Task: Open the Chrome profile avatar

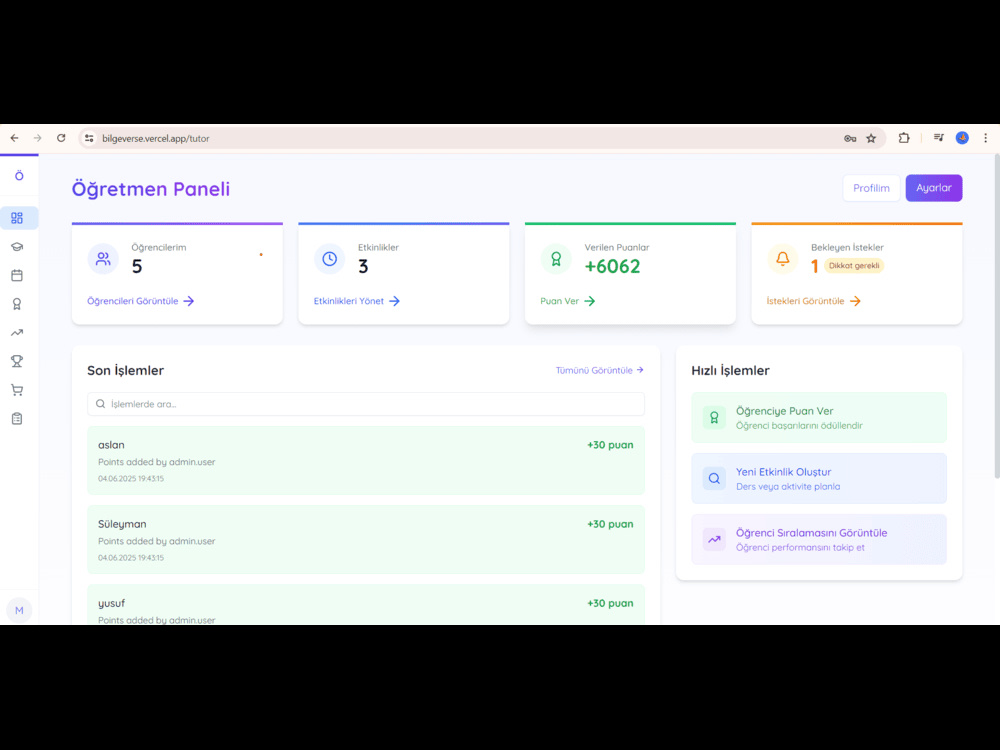Action: click(962, 138)
